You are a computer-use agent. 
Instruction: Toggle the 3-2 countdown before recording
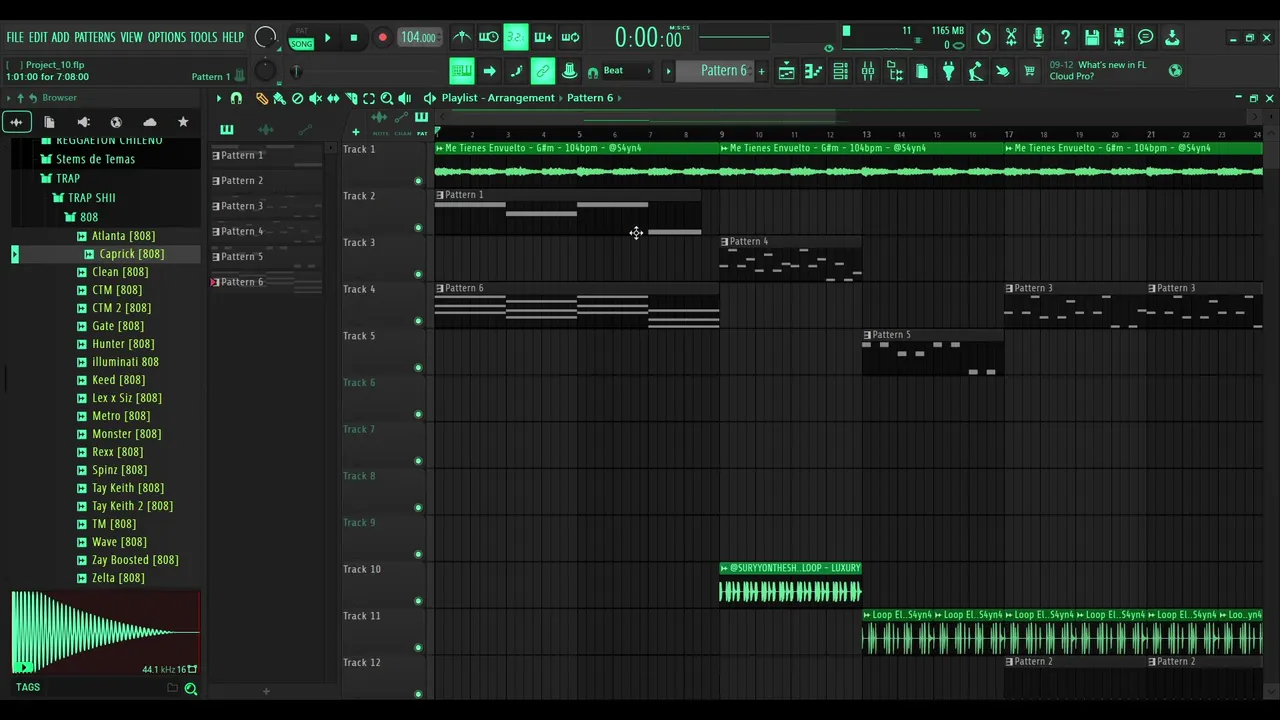tap(515, 38)
